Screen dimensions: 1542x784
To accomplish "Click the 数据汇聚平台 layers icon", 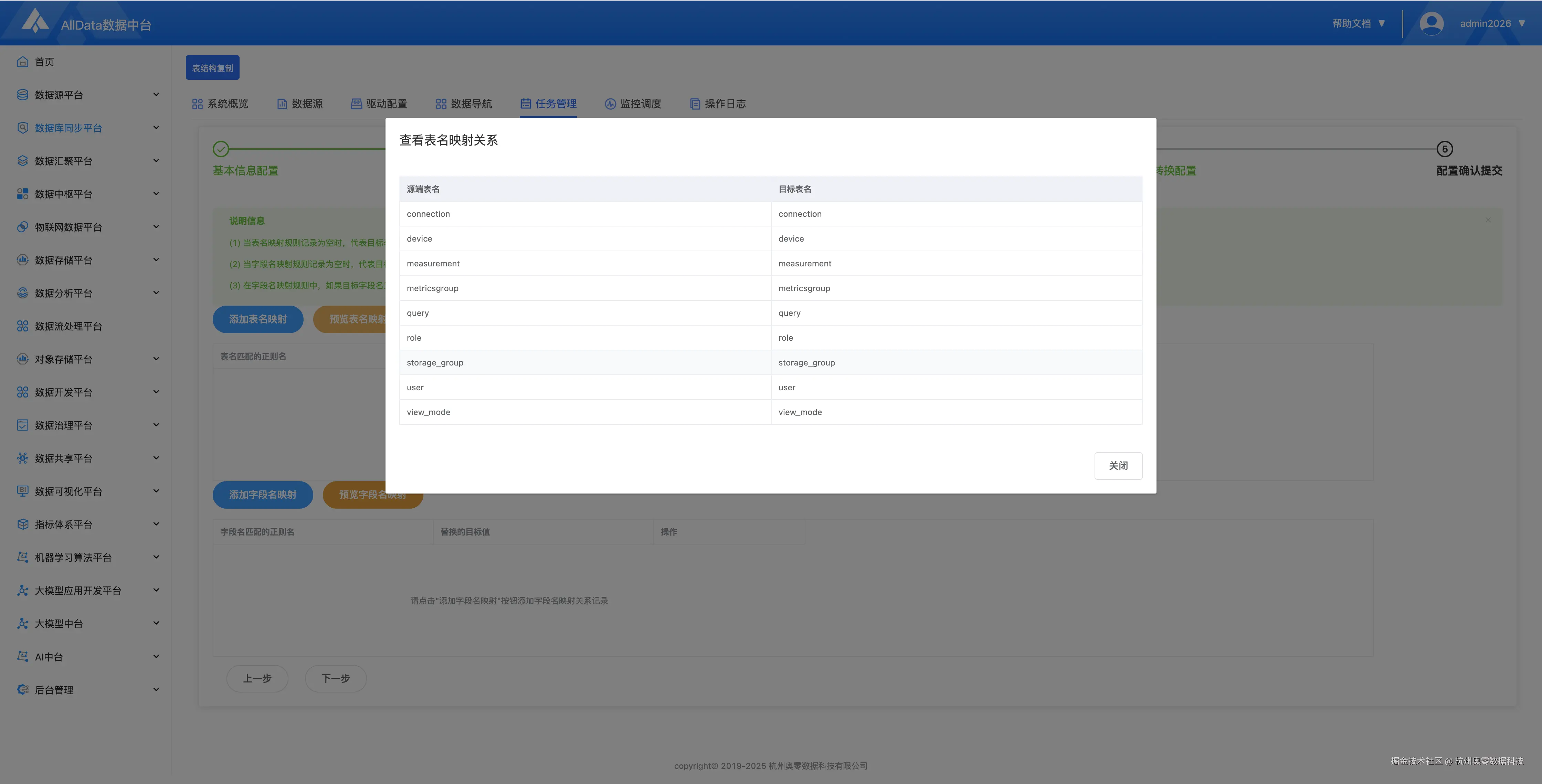I will pos(23,160).
